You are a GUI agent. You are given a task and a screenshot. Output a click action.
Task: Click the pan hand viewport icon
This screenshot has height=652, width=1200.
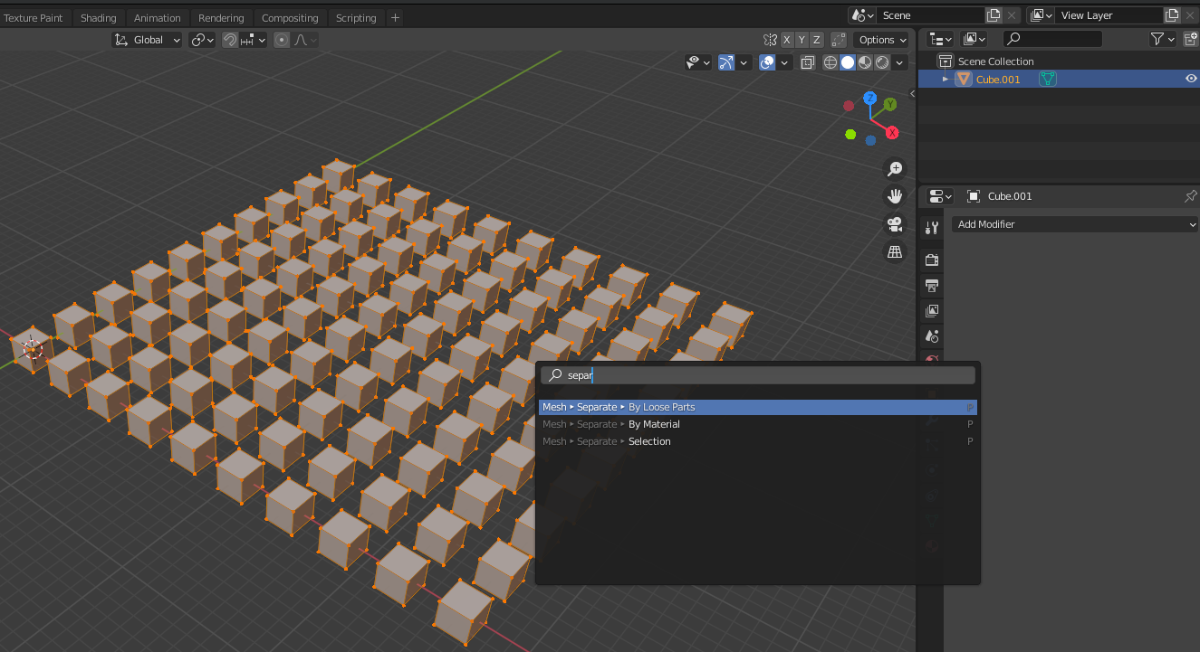[x=895, y=196]
